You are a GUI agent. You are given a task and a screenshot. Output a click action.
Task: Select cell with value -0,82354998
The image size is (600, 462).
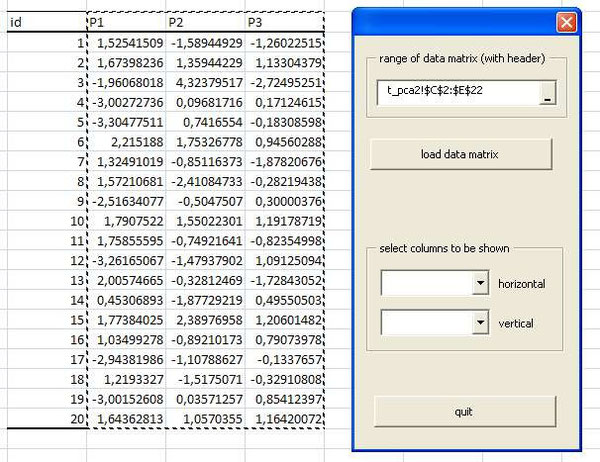285,241
